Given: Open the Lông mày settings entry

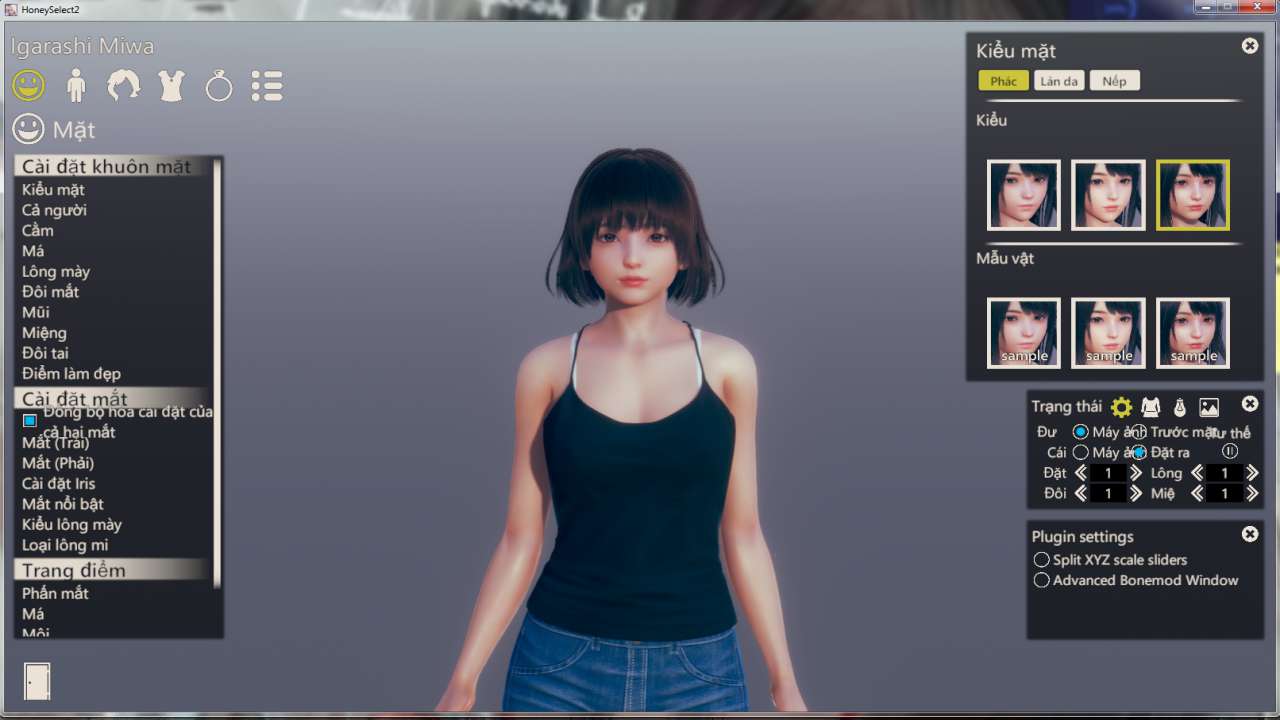Looking at the screenshot, I should tap(56, 271).
